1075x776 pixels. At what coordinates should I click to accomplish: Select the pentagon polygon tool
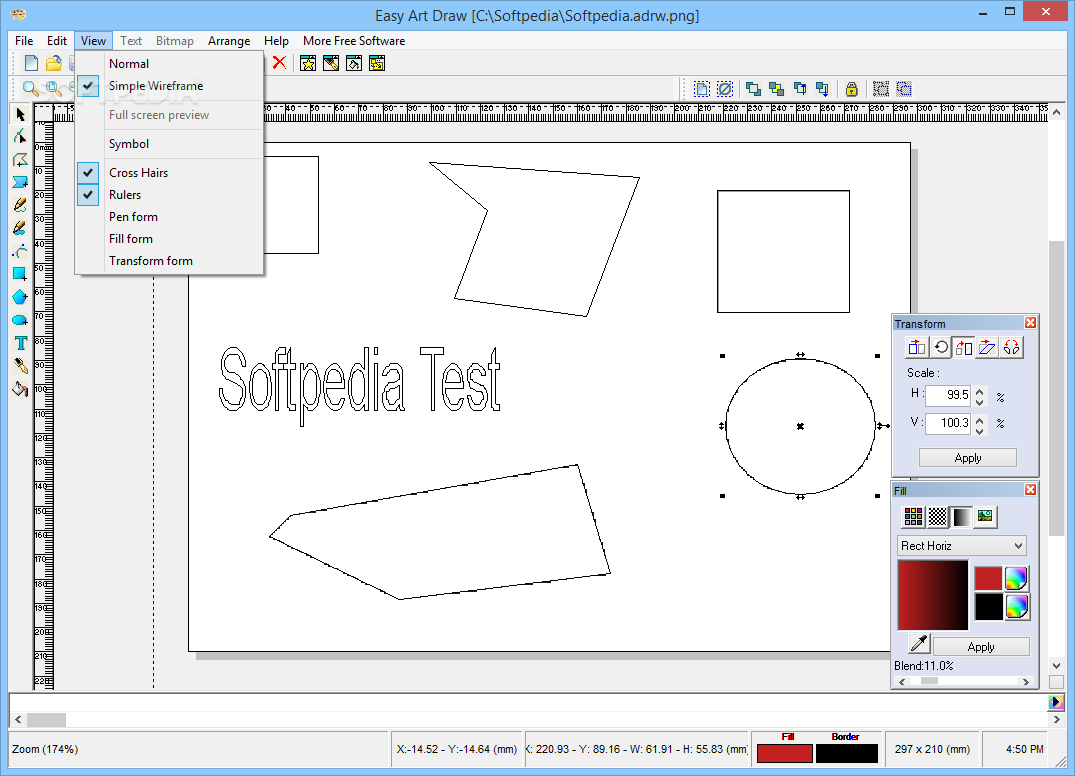click(20, 297)
